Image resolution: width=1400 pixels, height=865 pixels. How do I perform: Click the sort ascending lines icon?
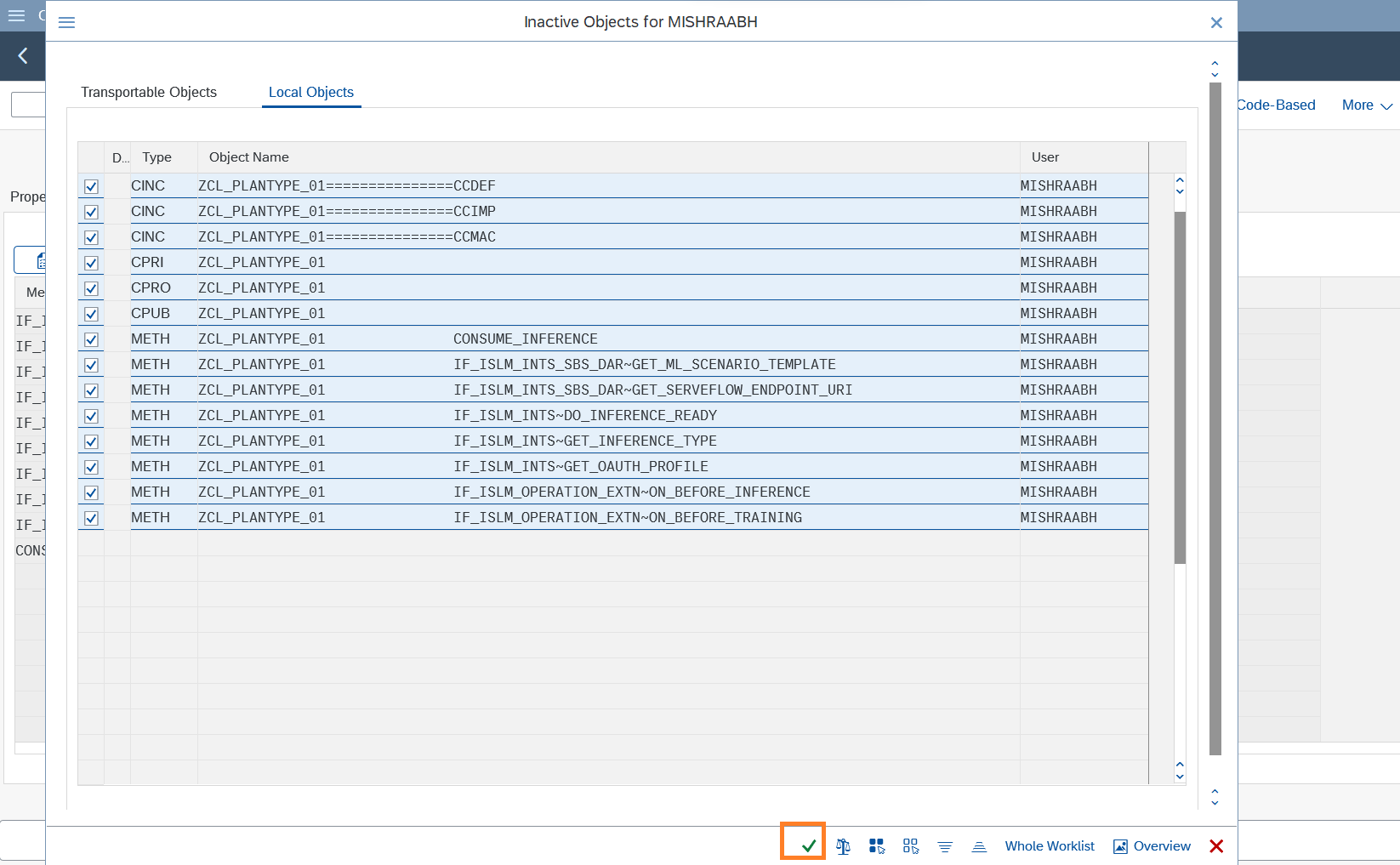tap(979, 845)
